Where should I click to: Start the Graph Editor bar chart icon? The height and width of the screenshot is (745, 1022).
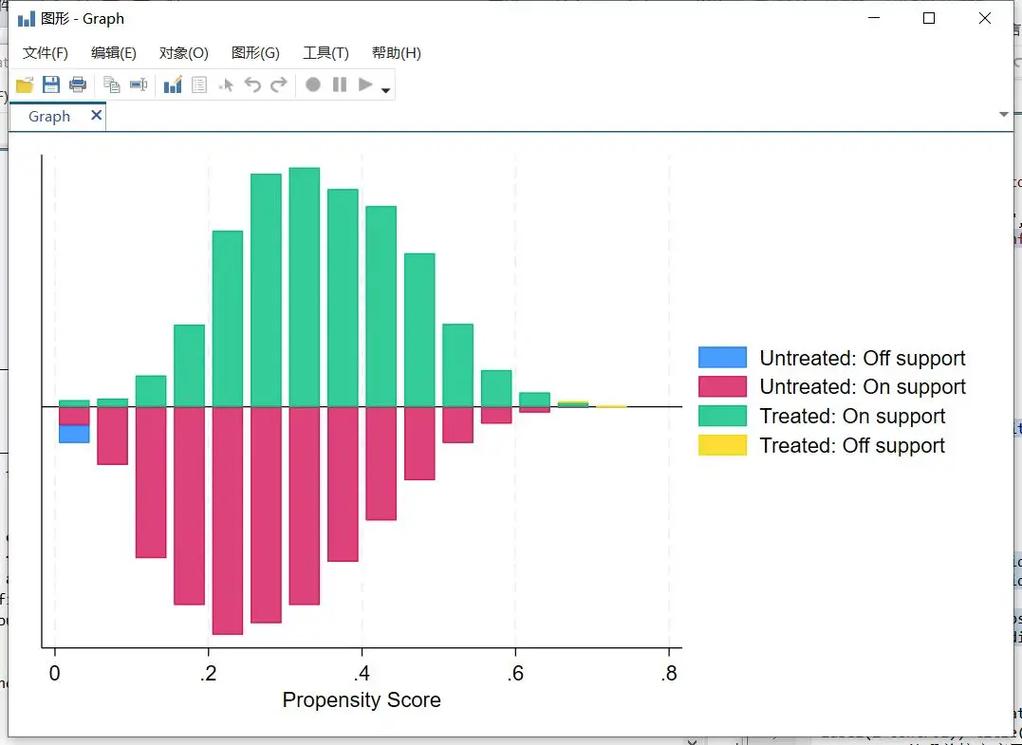coord(173,85)
